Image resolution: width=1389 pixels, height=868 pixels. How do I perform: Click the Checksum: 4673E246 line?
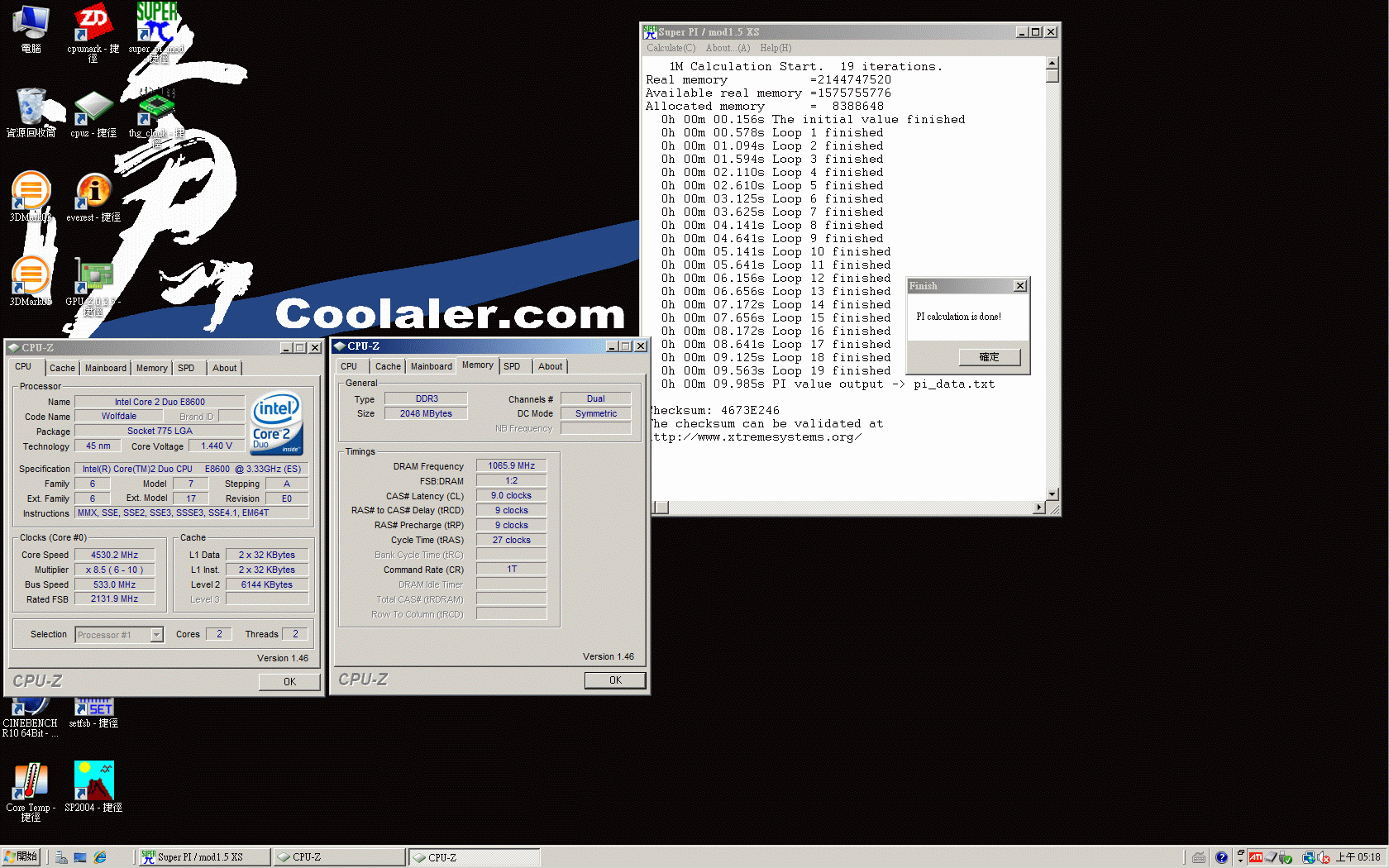[714, 411]
